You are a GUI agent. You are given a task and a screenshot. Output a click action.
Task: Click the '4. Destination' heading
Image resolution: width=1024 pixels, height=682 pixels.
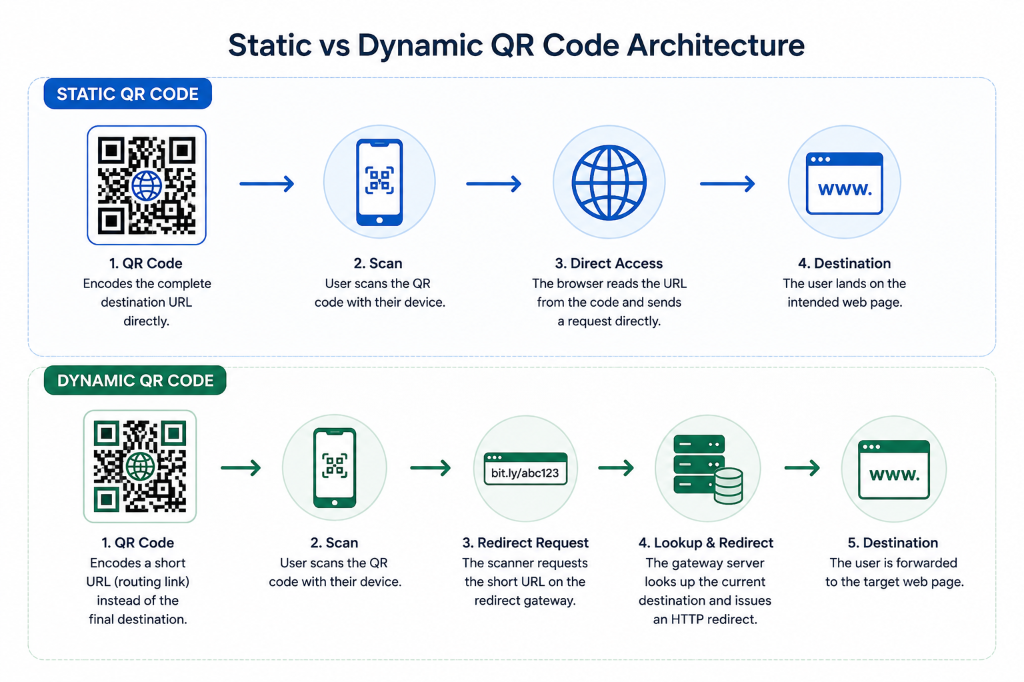[x=844, y=263]
